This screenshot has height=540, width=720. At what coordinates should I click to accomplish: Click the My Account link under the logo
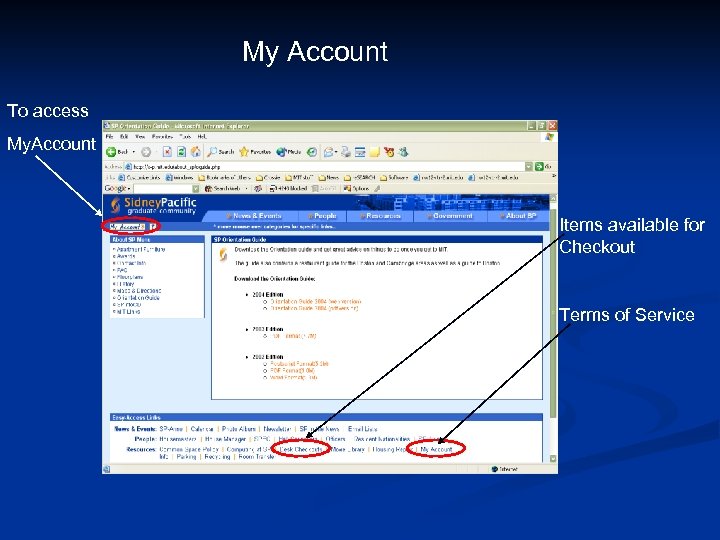[127, 227]
